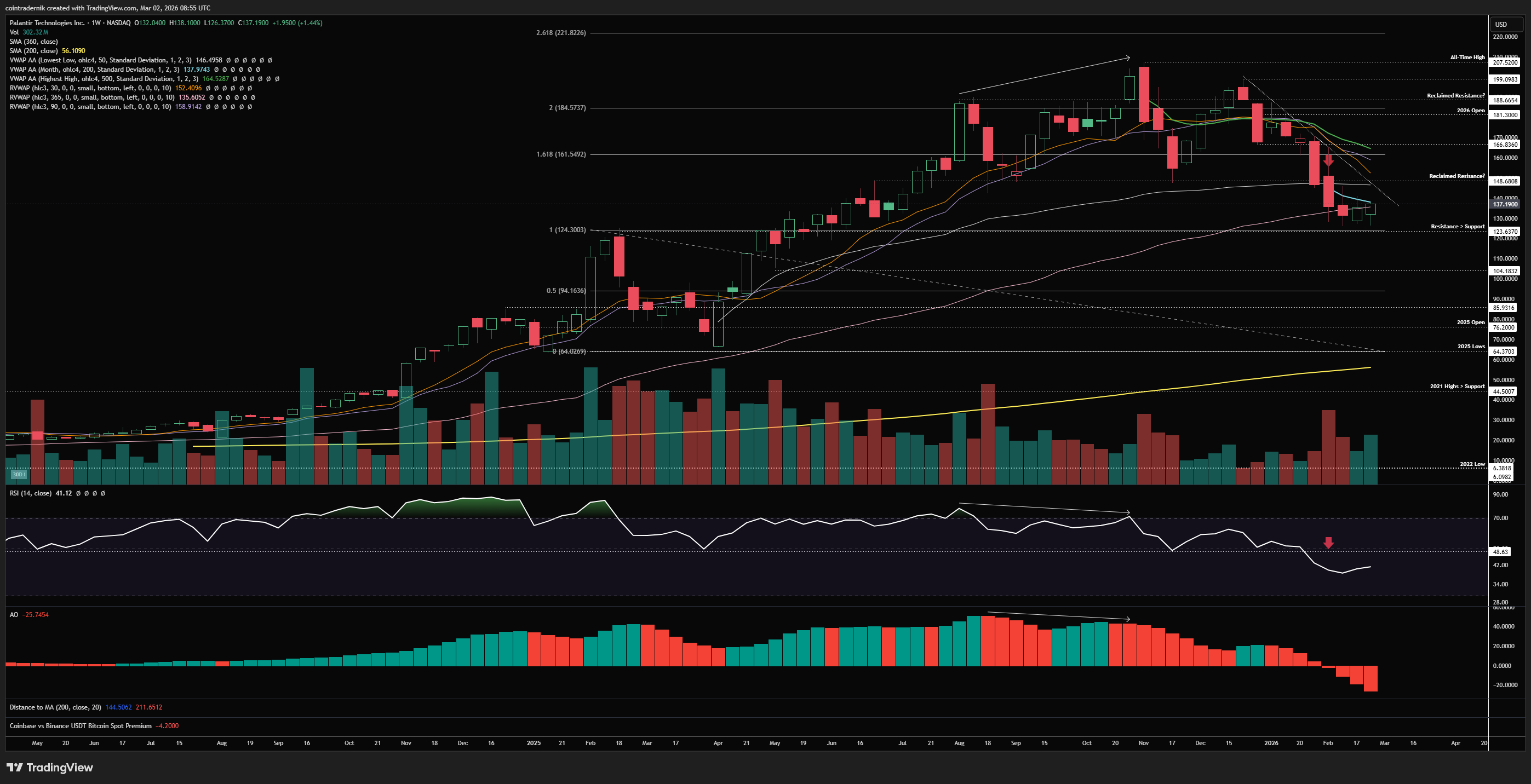Click the red down arrow on price chart
Screen dimensions: 1531x784
(1328, 160)
